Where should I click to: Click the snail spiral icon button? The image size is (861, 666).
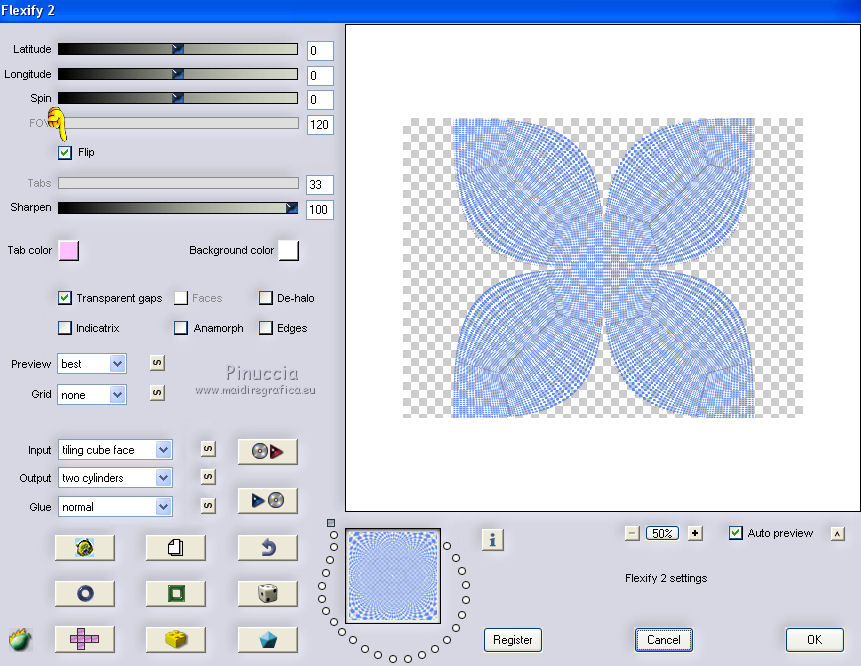coord(85,547)
